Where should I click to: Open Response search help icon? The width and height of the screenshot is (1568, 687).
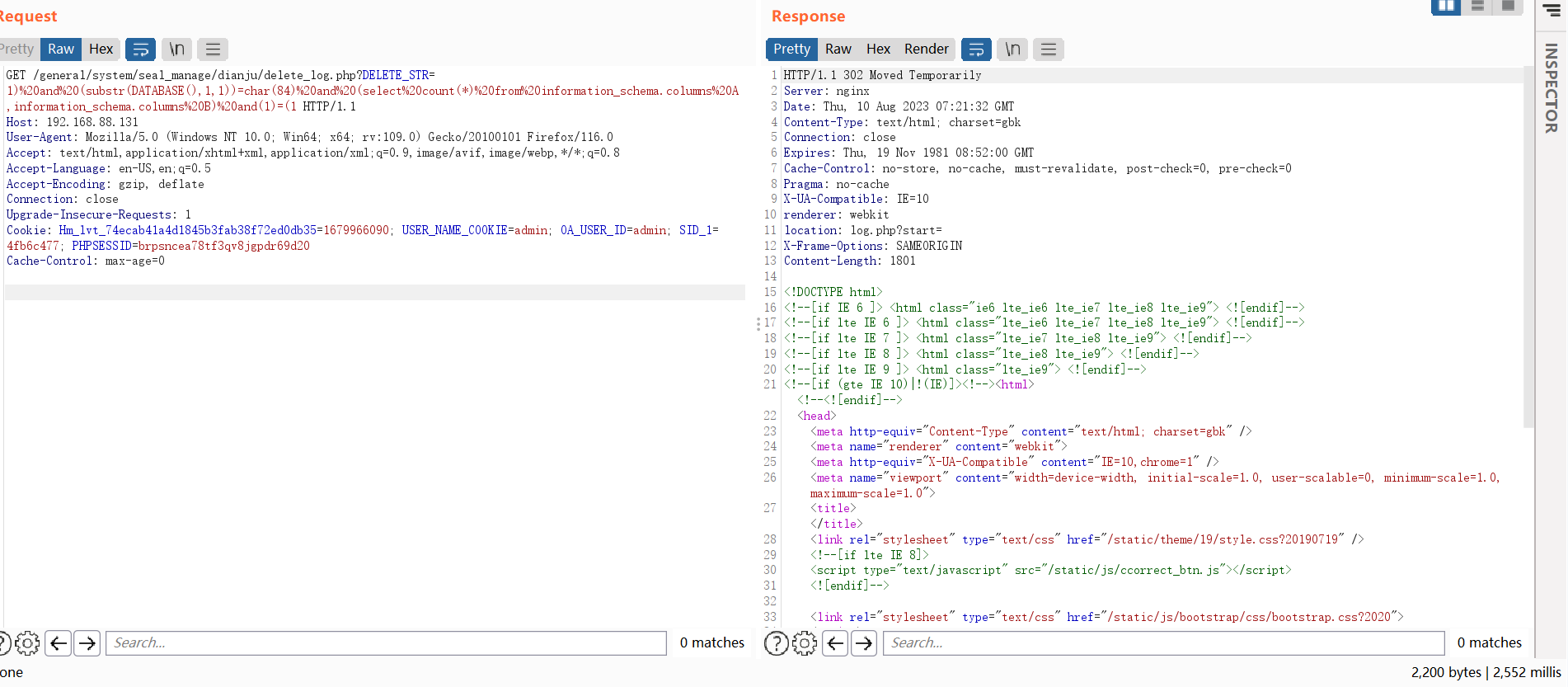click(777, 643)
